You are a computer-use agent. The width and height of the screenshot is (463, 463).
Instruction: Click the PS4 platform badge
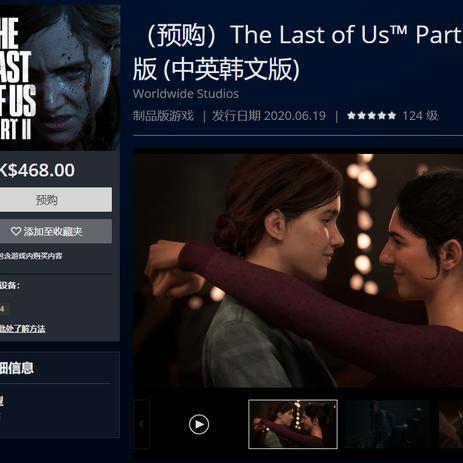3,309
